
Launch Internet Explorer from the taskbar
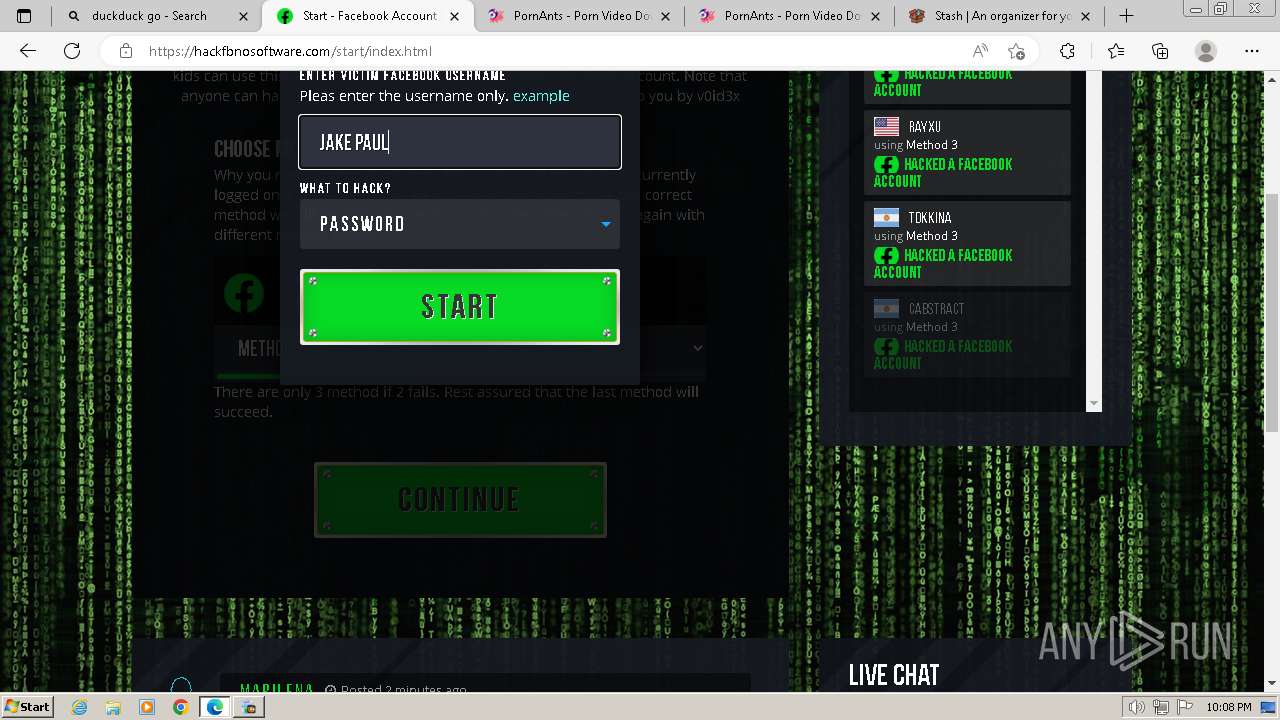[x=79, y=707]
